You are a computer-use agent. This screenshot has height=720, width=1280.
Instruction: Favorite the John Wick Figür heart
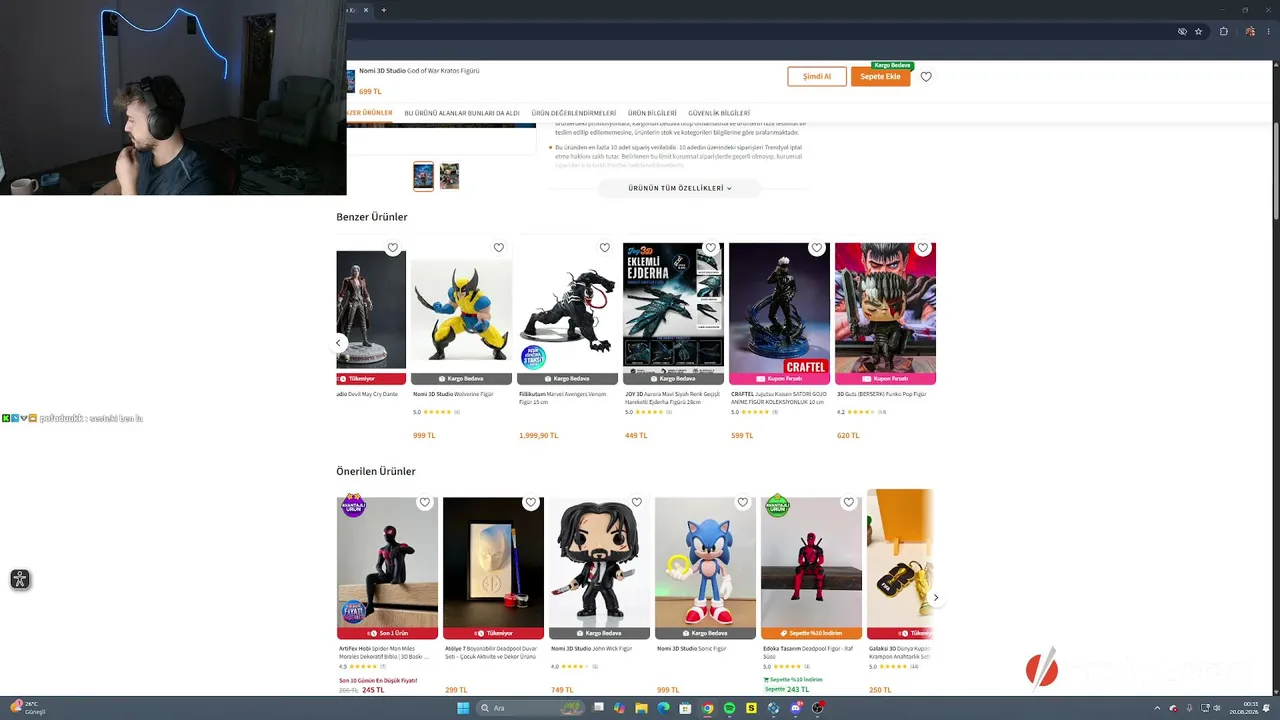point(637,503)
